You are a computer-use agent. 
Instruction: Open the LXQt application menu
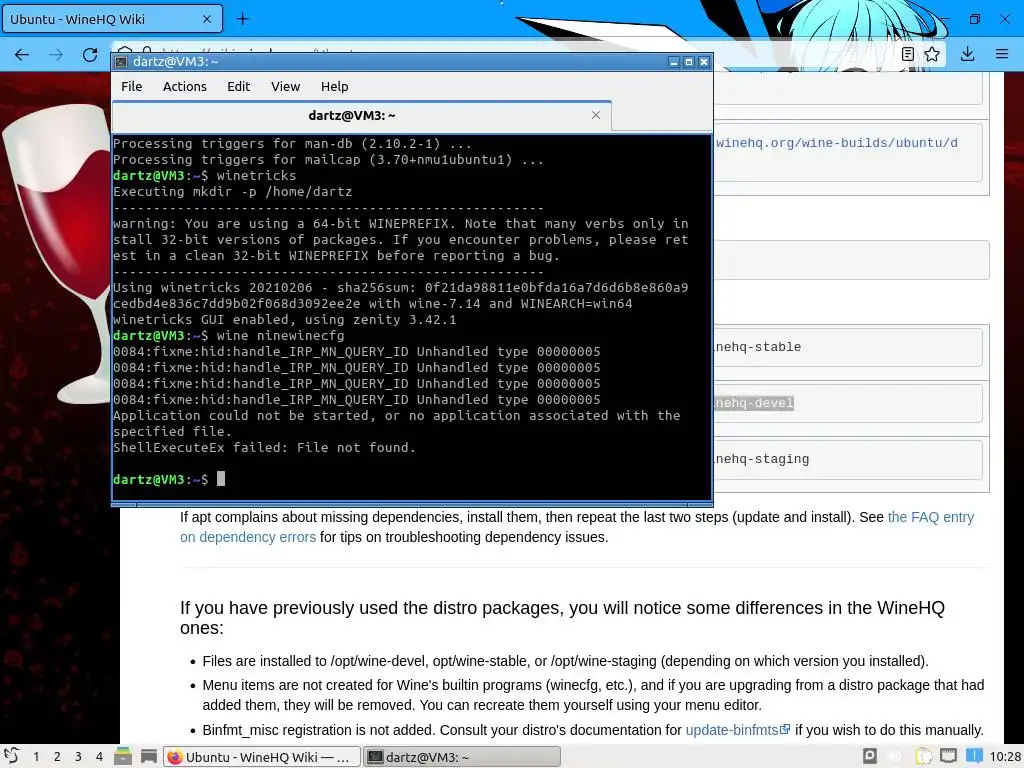[x=12, y=756]
